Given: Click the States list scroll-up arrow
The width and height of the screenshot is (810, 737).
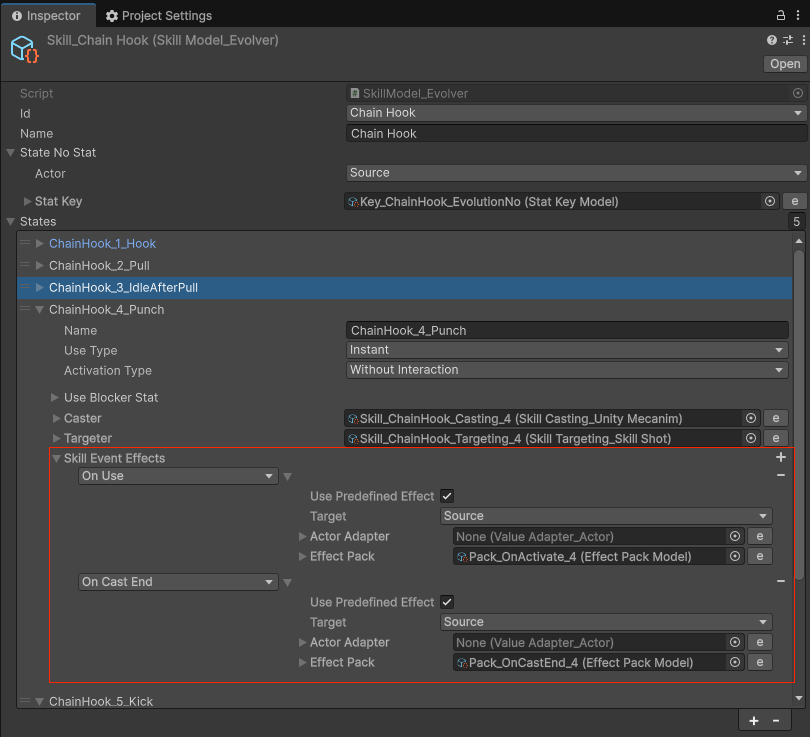Looking at the screenshot, I should (799, 241).
